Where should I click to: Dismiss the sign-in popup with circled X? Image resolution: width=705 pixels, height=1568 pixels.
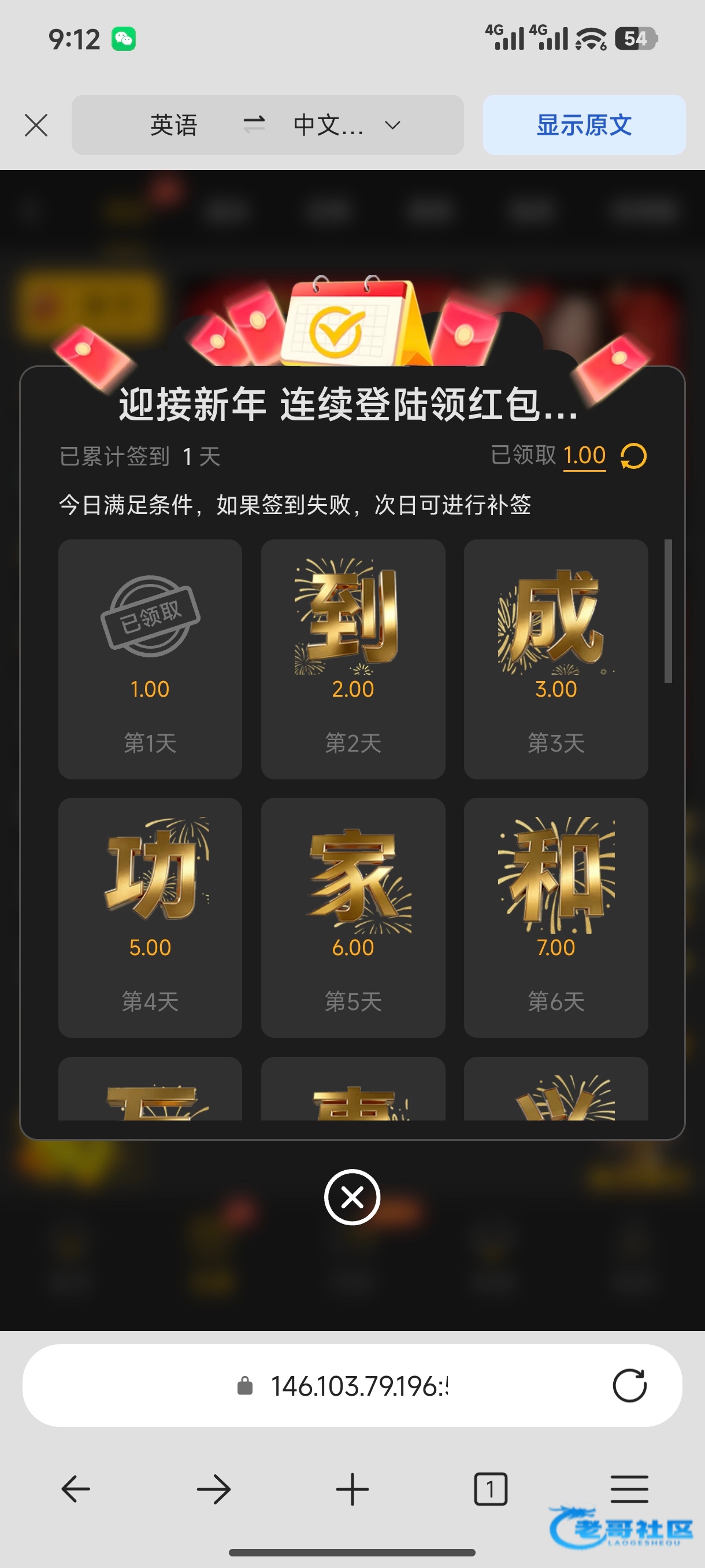(x=352, y=1197)
